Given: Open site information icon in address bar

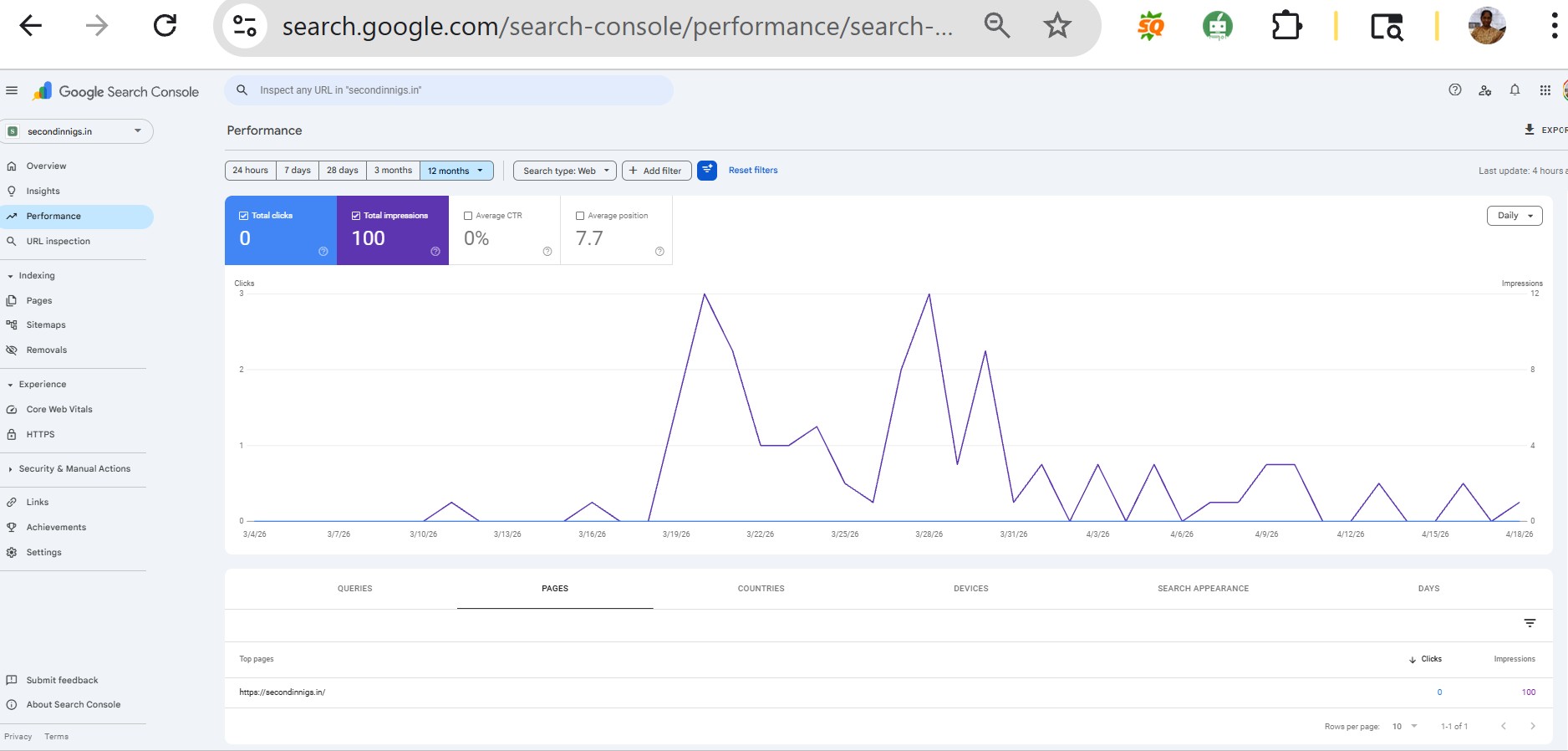Looking at the screenshot, I should point(245,26).
